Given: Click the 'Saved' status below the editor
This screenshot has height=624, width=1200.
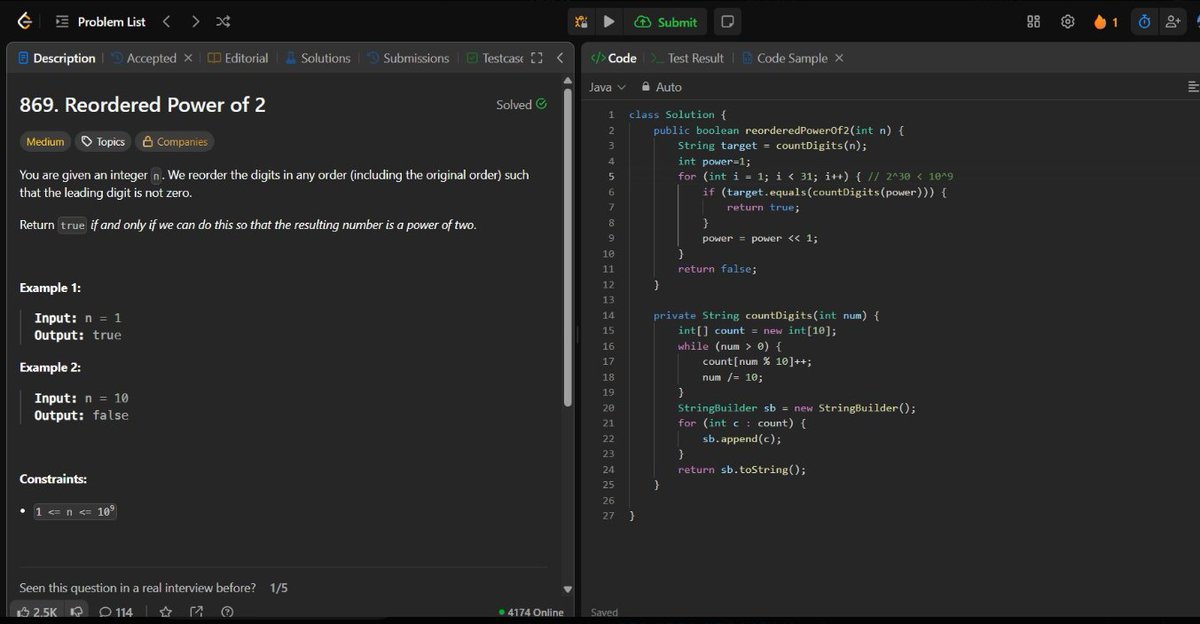Looking at the screenshot, I should [604, 612].
